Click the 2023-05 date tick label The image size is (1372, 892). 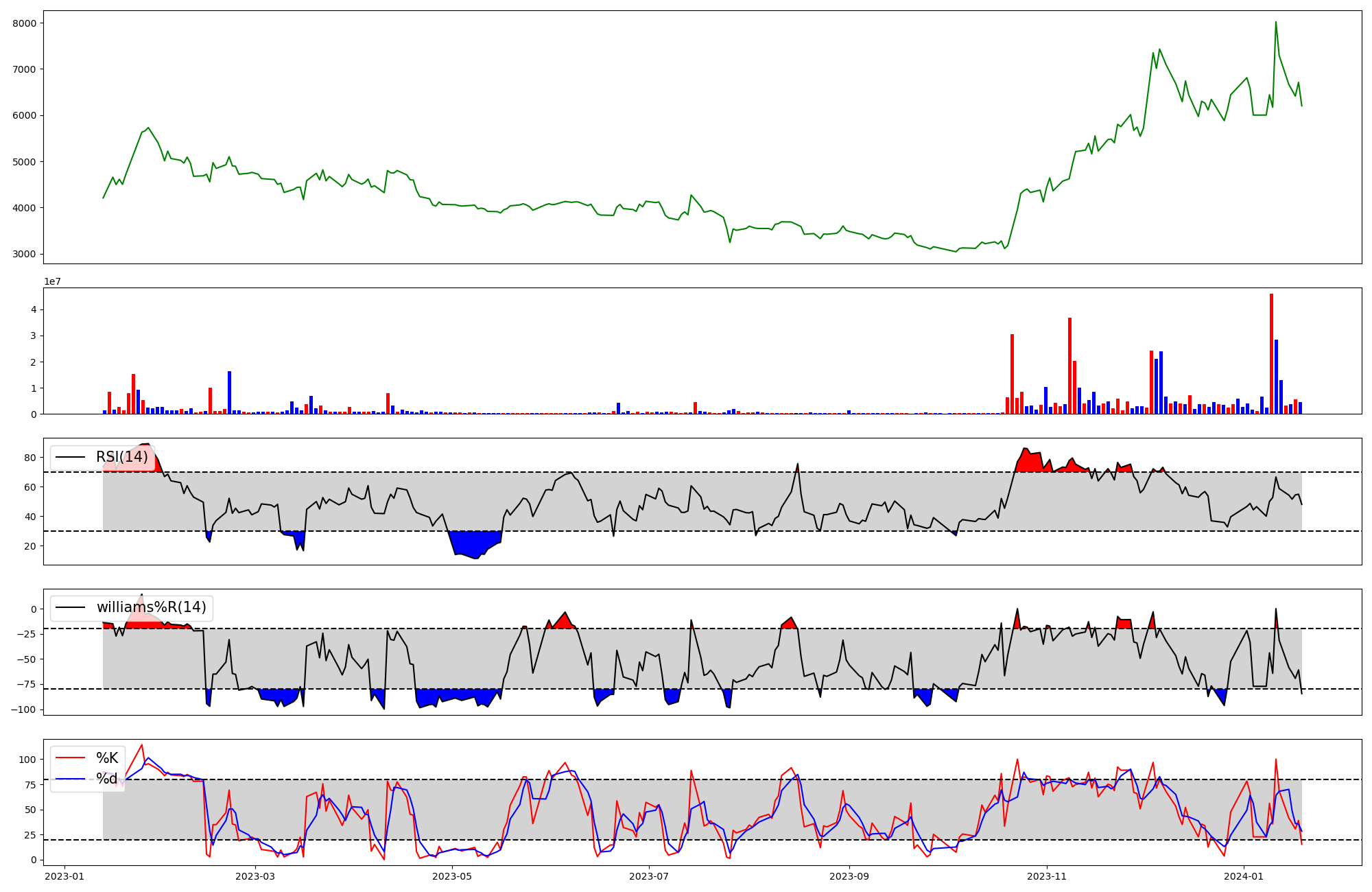(453, 876)
